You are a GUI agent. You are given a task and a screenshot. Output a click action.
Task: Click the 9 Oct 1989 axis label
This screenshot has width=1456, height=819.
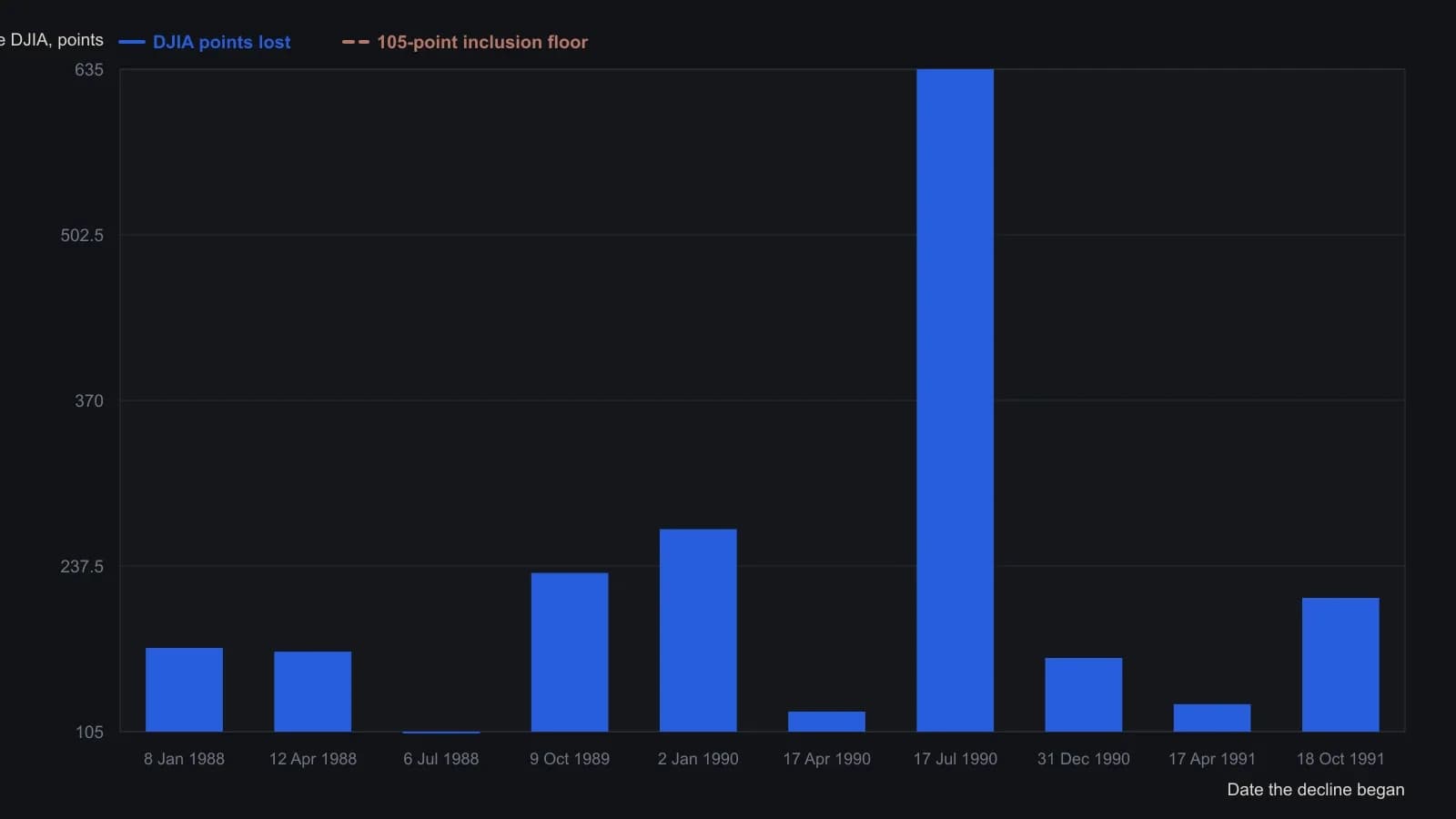coord(570,759)
